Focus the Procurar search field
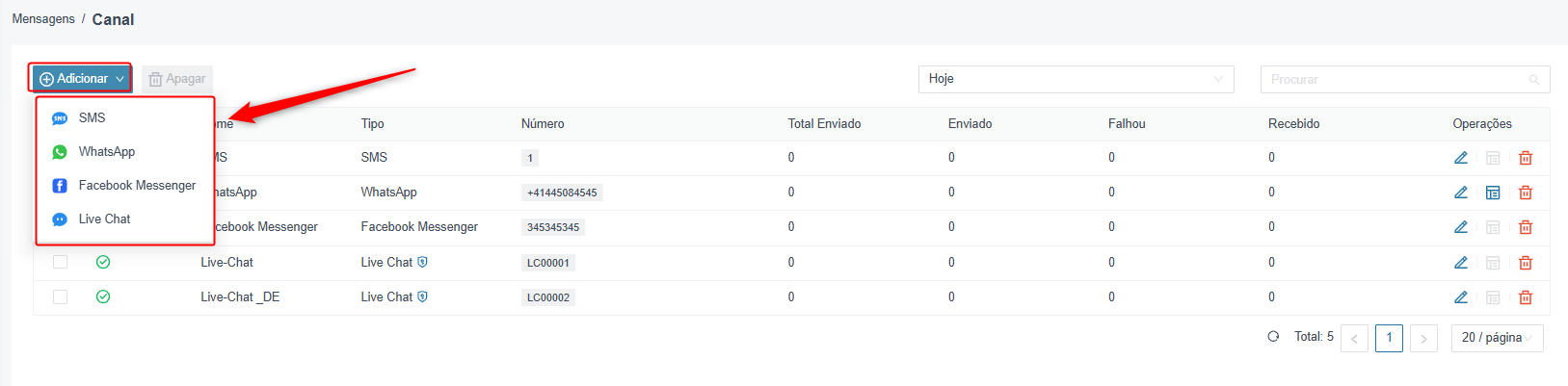This screenshot has height=386, width=1568. pyautogui.click(x=1404, y=79)
